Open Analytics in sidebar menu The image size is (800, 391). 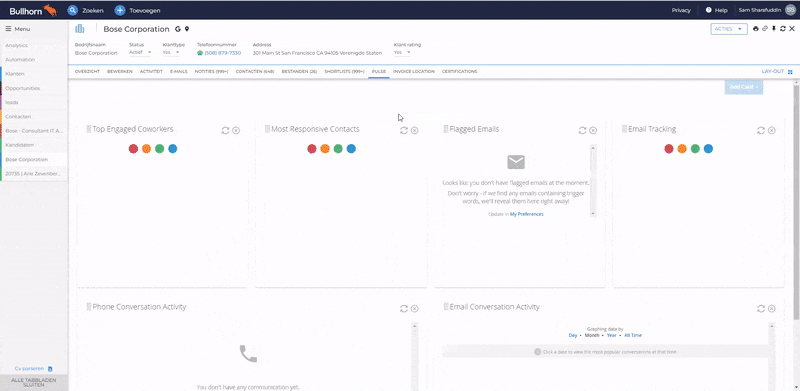pos(34,45)
